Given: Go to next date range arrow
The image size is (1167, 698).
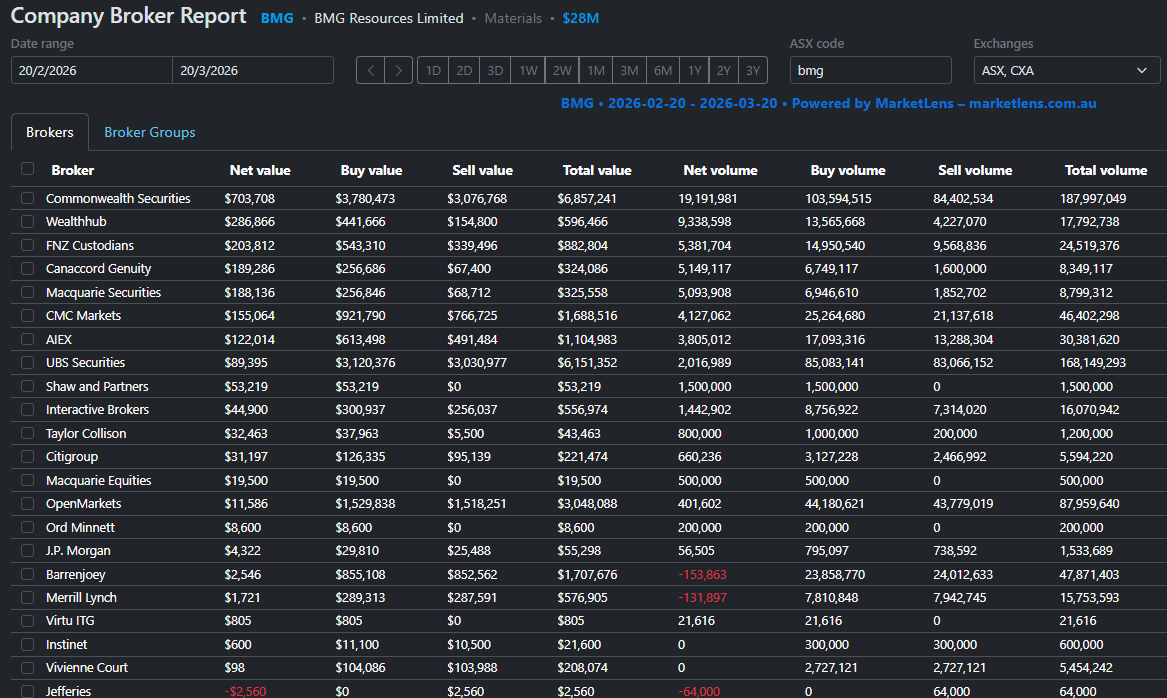Looking at the screenshot, I should [x=398, y=71].
